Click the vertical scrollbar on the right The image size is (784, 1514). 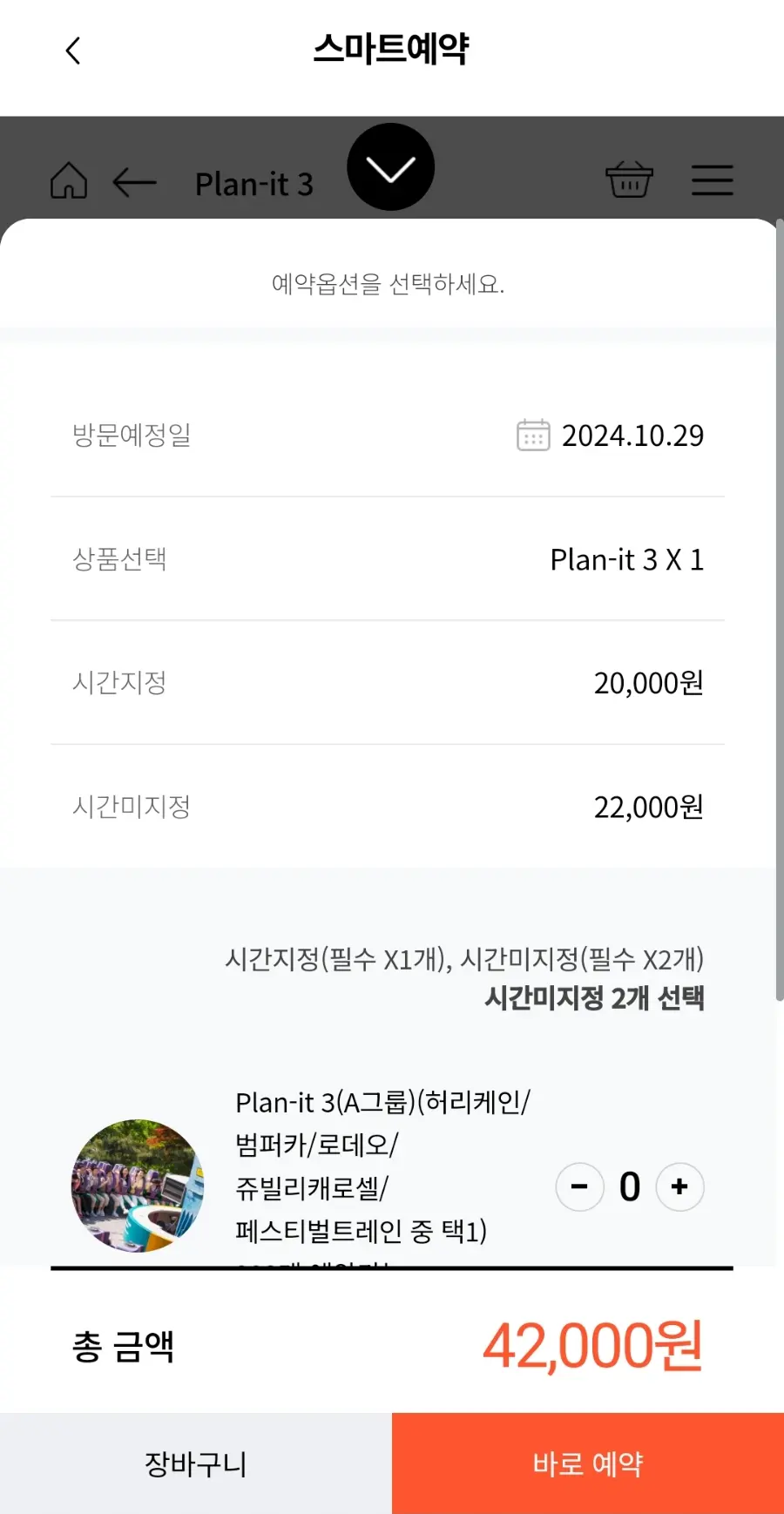(x=780, y=610)
